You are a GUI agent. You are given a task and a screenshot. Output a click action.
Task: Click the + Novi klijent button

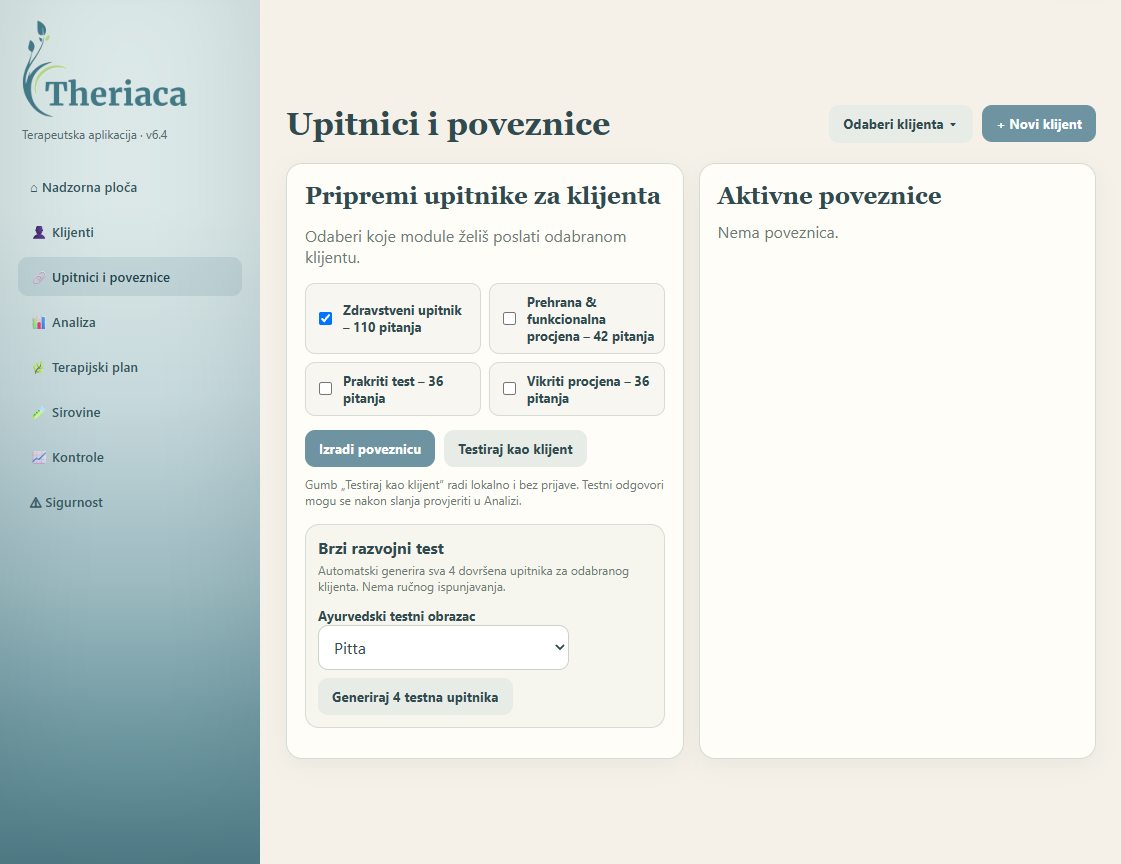[1039, 124]
